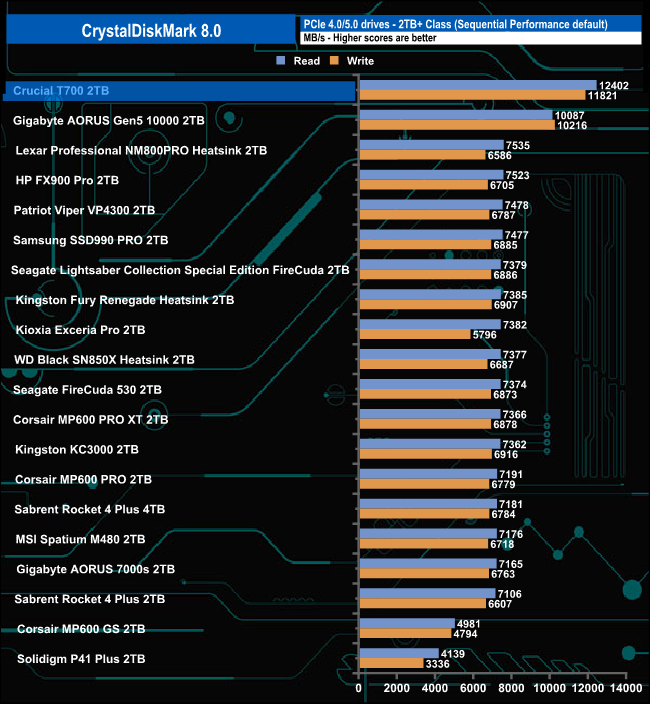Select Solidigm P41 Plus 2TB label

[x=81, y=659]
